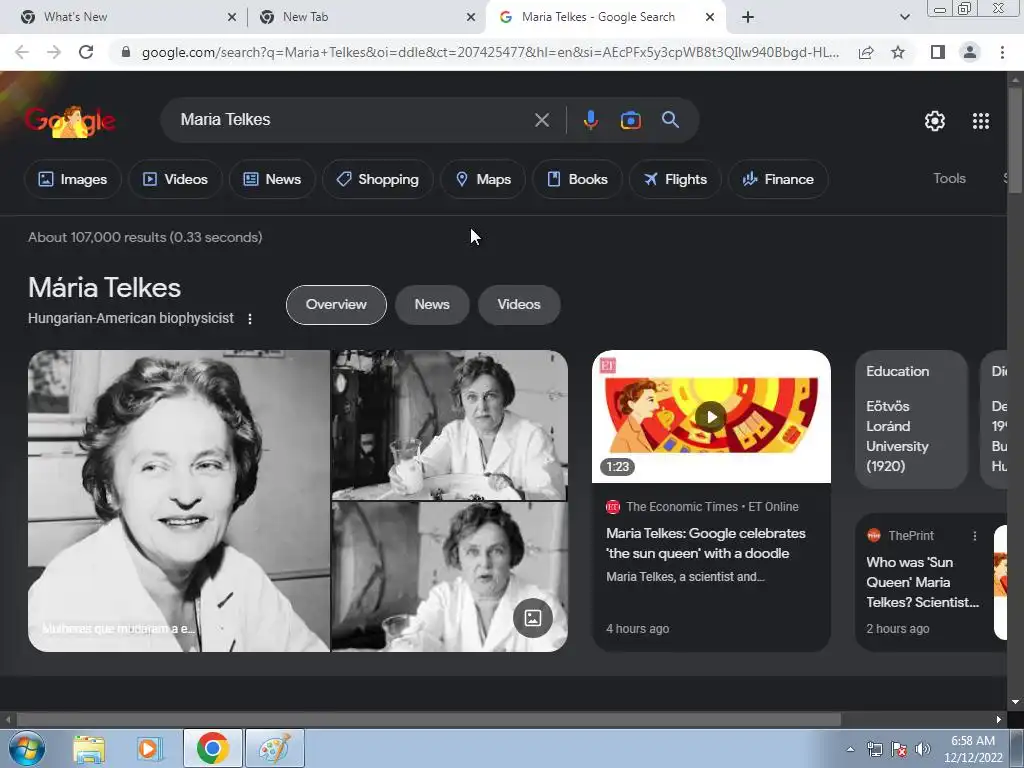Screen dimensions: 1024x768
Task: Share this page icon in address bar
Action: tap(866, 52)
